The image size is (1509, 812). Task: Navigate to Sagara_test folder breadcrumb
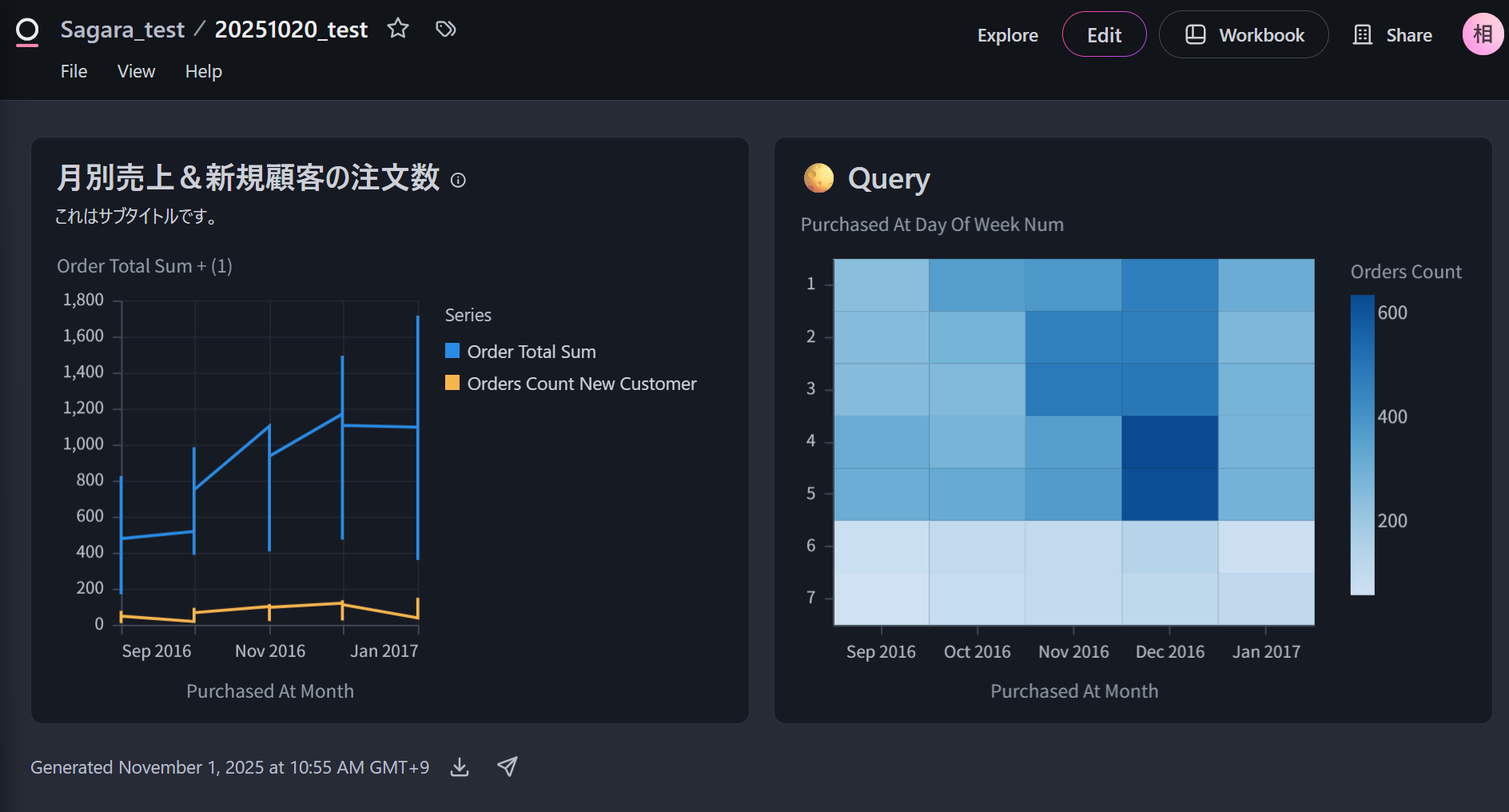click(x=122, y=30)
